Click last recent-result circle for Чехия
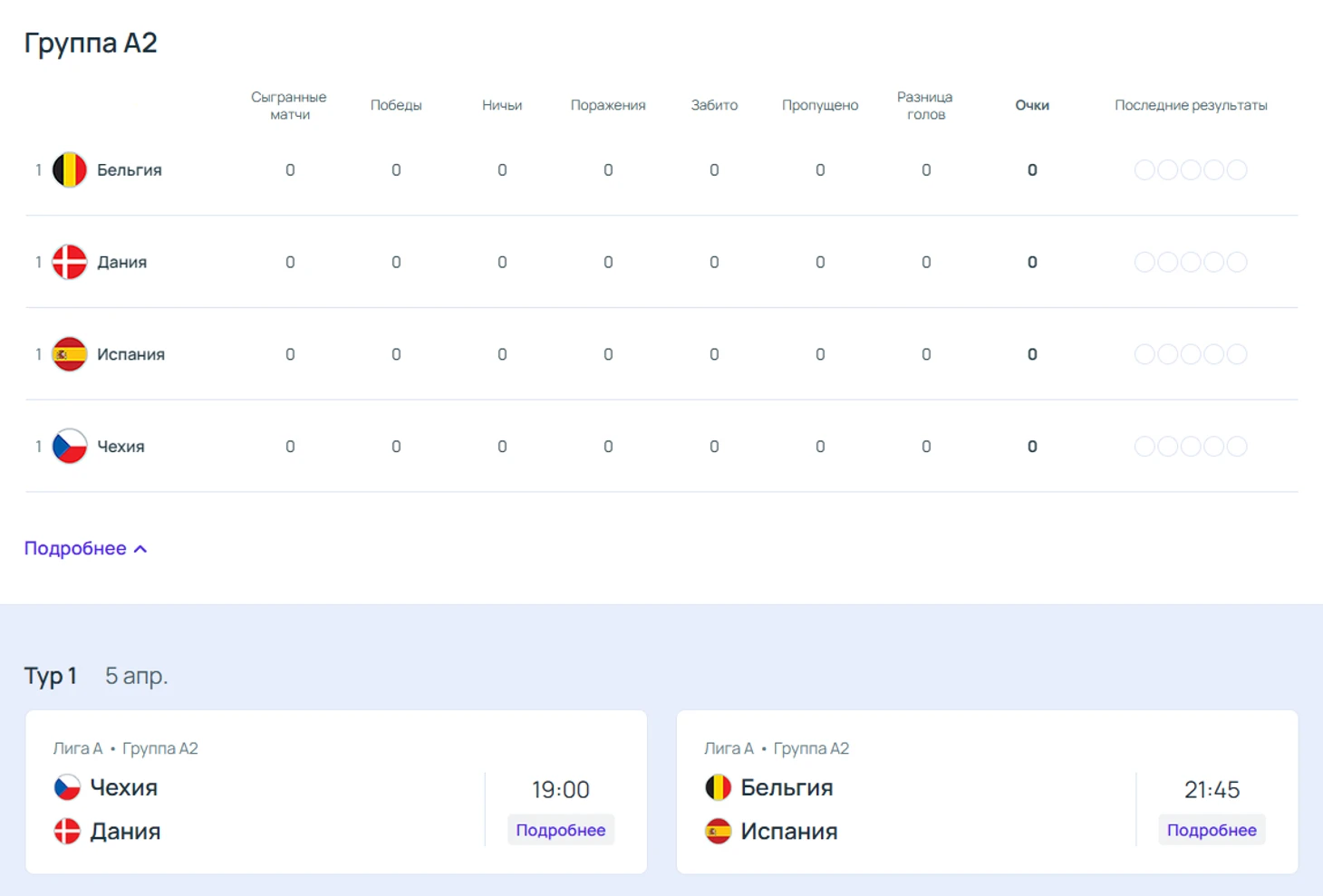Viewport: 1323px width, 896px height. pyautogui.click(x=1237, y=447)
